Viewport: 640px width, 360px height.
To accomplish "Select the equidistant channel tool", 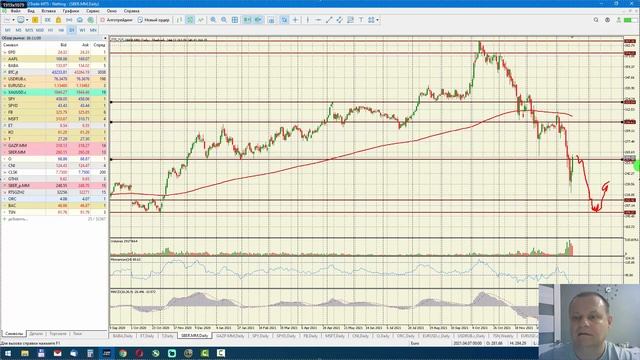I will click(x=340, y=20).
